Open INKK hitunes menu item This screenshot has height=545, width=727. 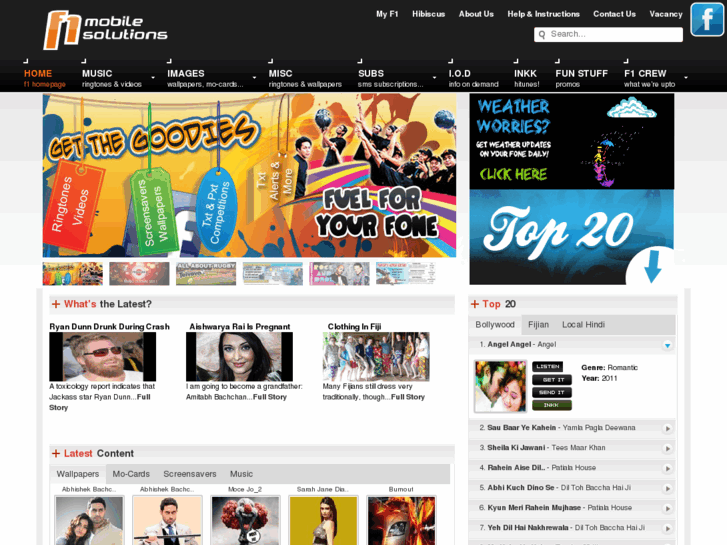coord(527,78)
